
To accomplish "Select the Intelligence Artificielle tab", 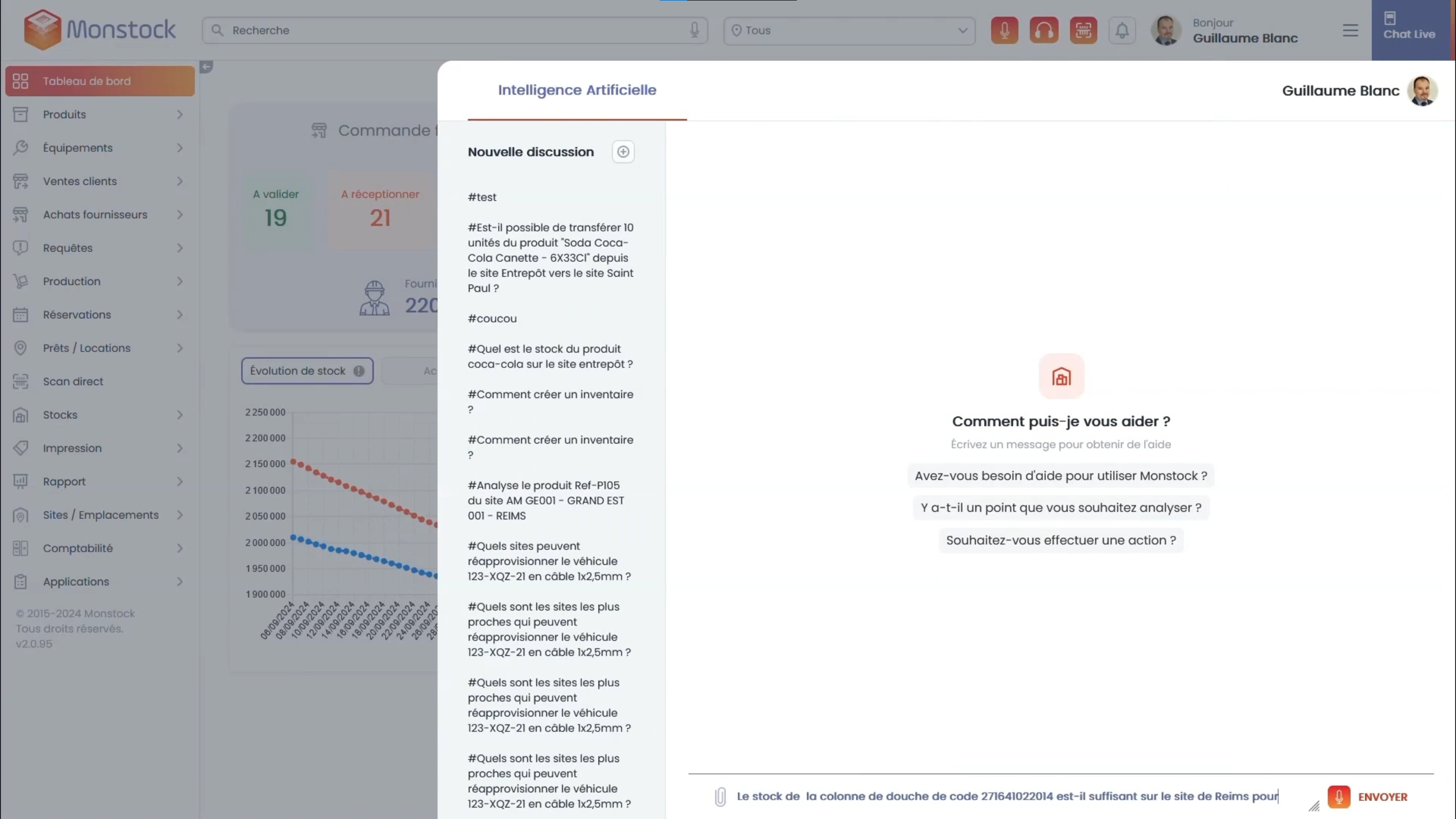I will 577,90.
